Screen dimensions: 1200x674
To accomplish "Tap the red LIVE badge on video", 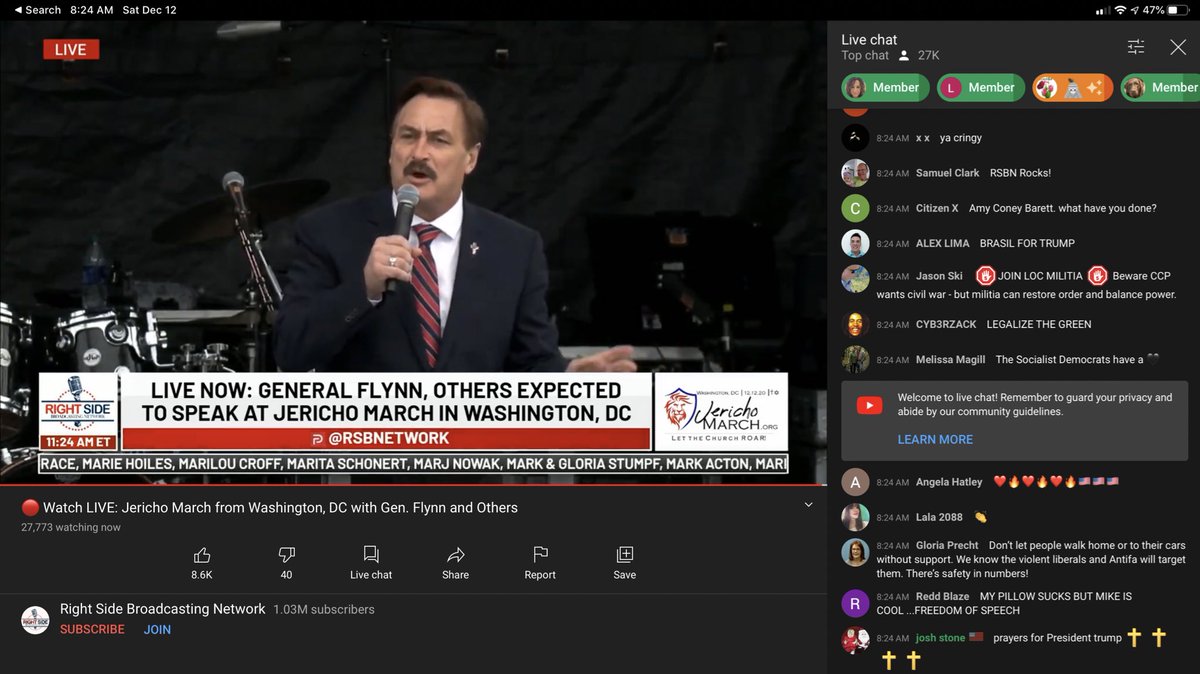I will [71, 49].
